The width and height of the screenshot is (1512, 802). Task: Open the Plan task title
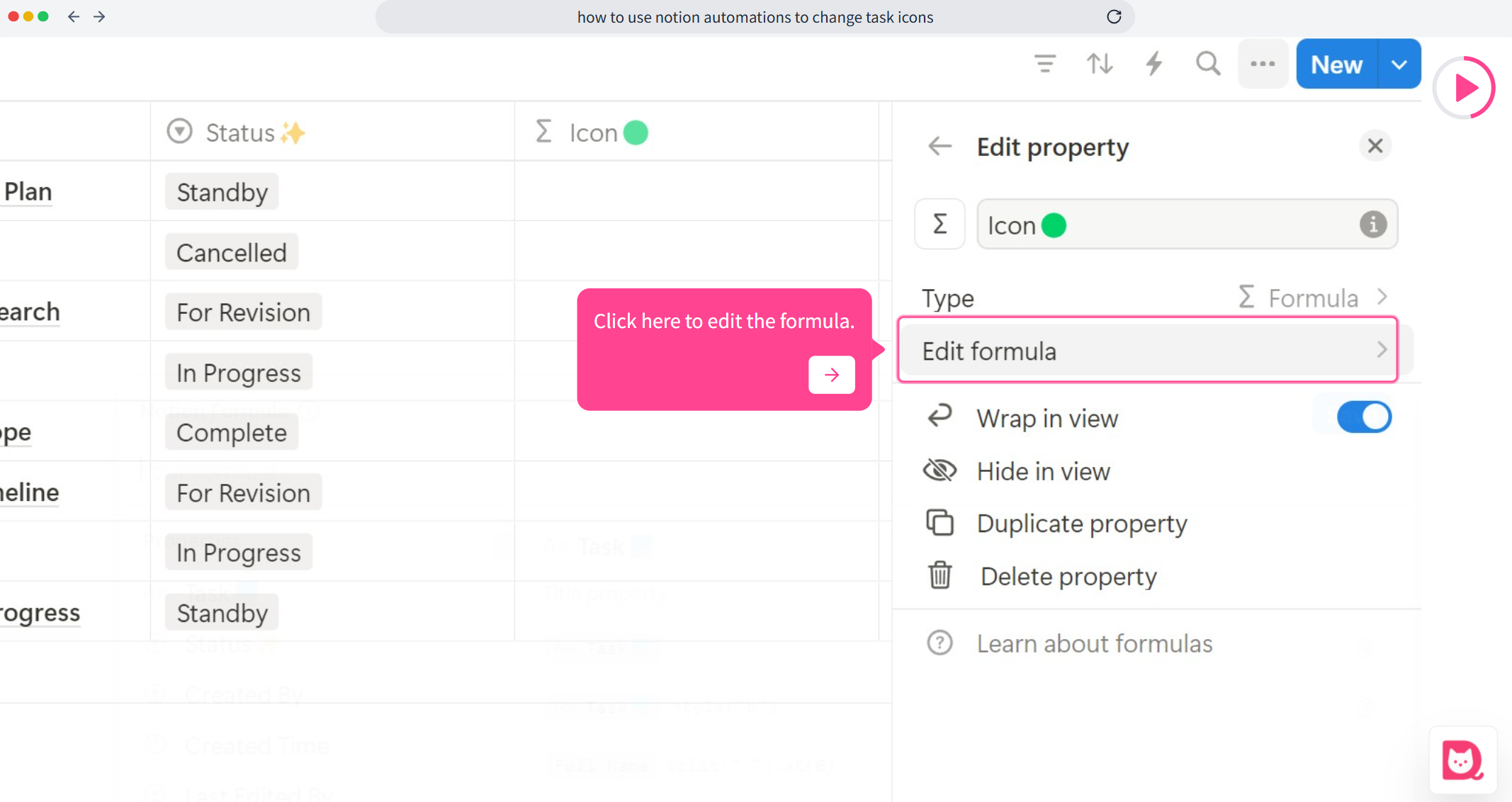[x=28, y=191]
